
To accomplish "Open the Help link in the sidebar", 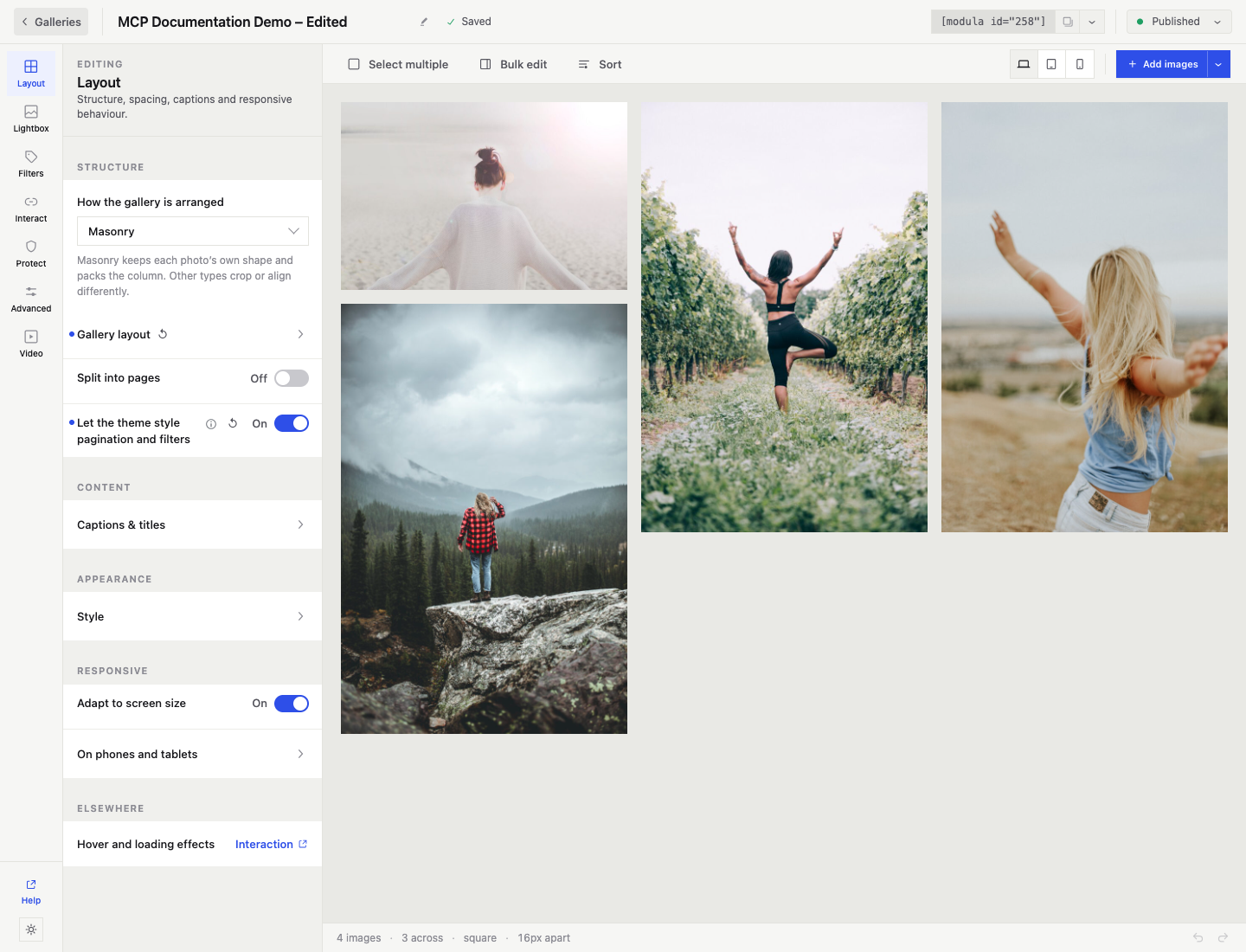I will (31, 891).
